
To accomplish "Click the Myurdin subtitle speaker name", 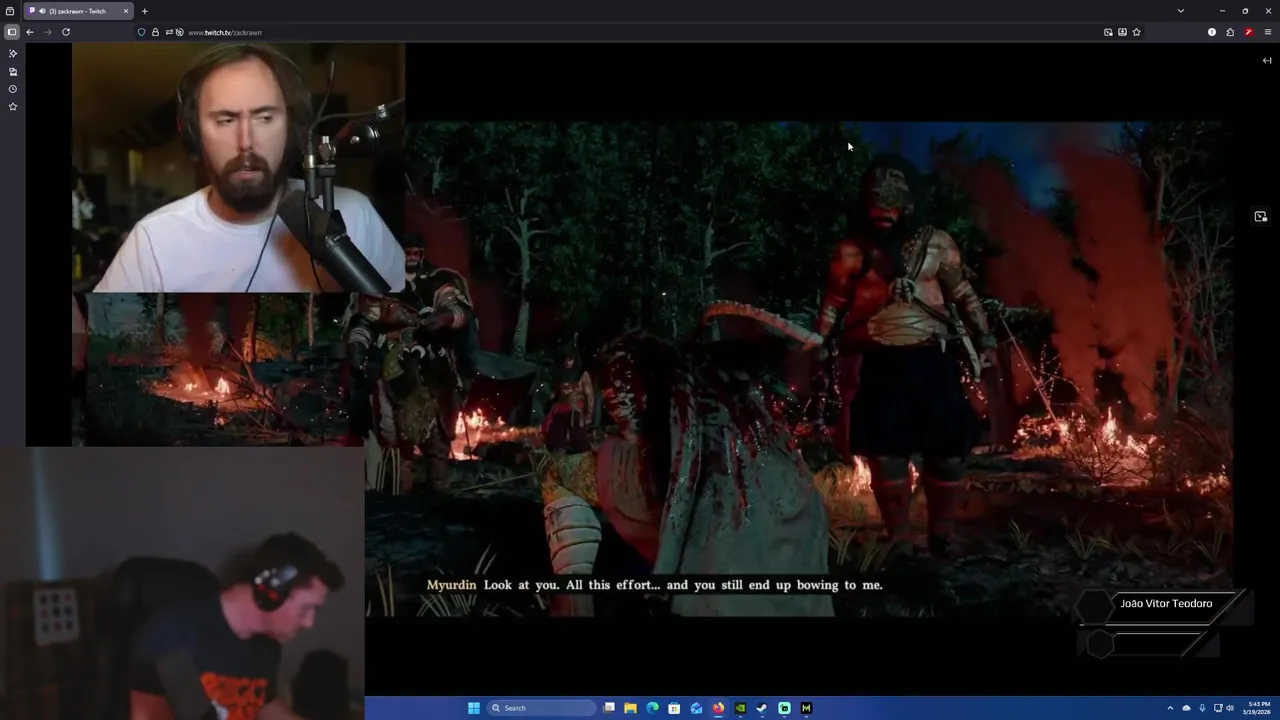I will coord(452,585).
